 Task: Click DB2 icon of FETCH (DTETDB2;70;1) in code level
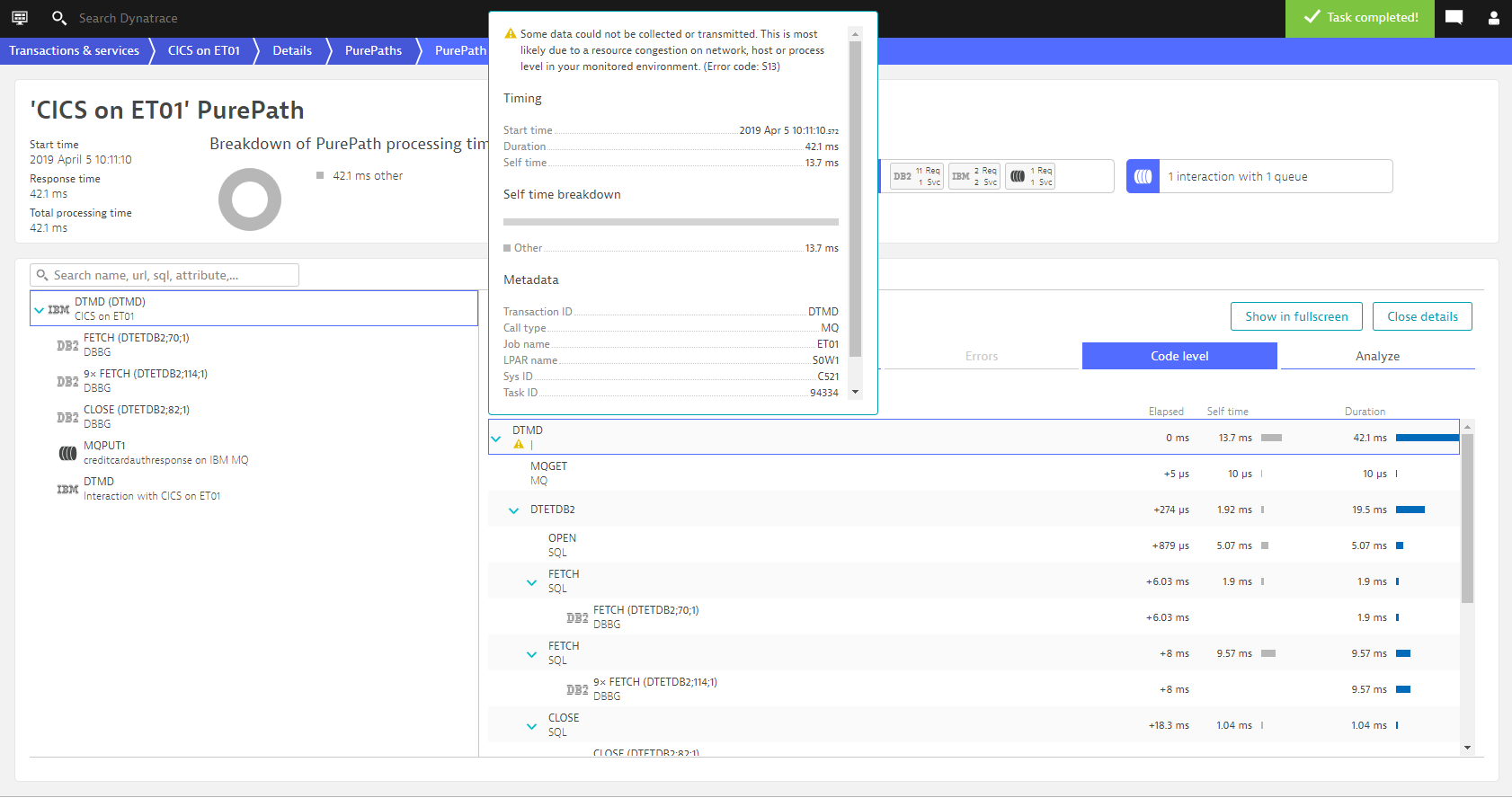point(577,617)
